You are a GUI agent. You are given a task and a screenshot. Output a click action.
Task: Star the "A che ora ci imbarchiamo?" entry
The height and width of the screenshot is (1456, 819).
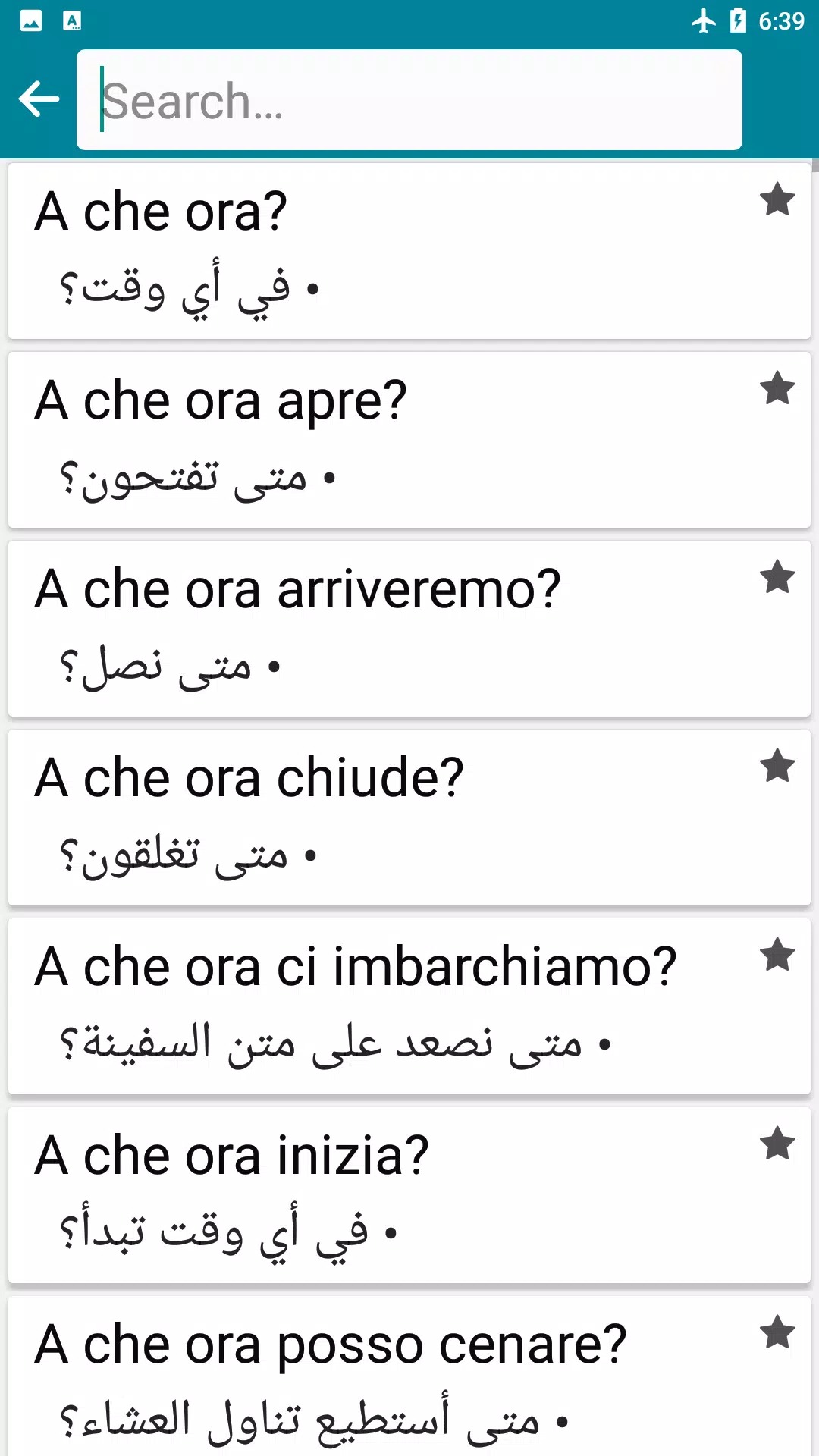click(x=777, y=955)
